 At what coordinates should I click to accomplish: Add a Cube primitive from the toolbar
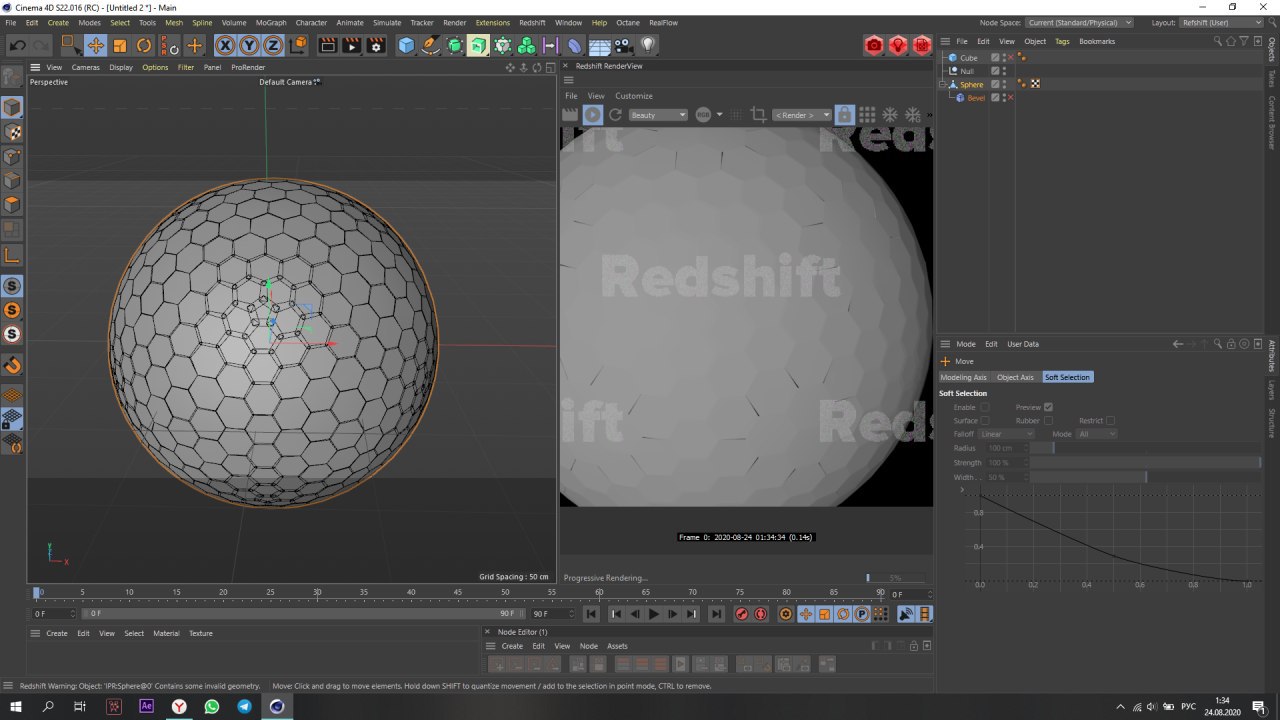[x=406, y=45]
